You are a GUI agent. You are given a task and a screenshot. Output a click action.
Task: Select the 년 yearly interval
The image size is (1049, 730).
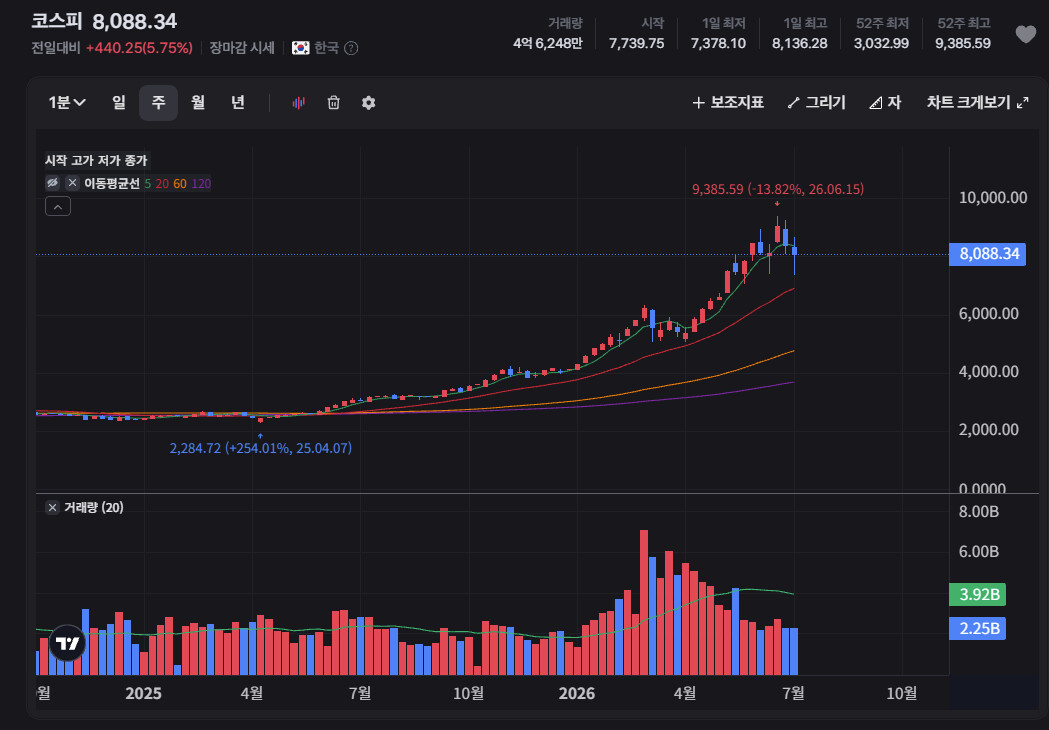[x=237, y=102]
